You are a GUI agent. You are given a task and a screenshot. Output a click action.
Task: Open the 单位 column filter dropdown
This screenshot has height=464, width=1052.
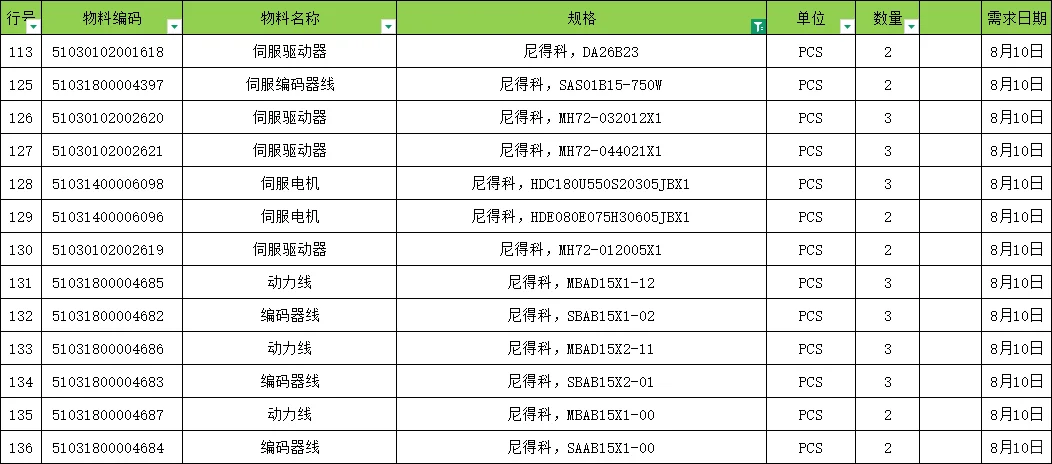point(847,27)
